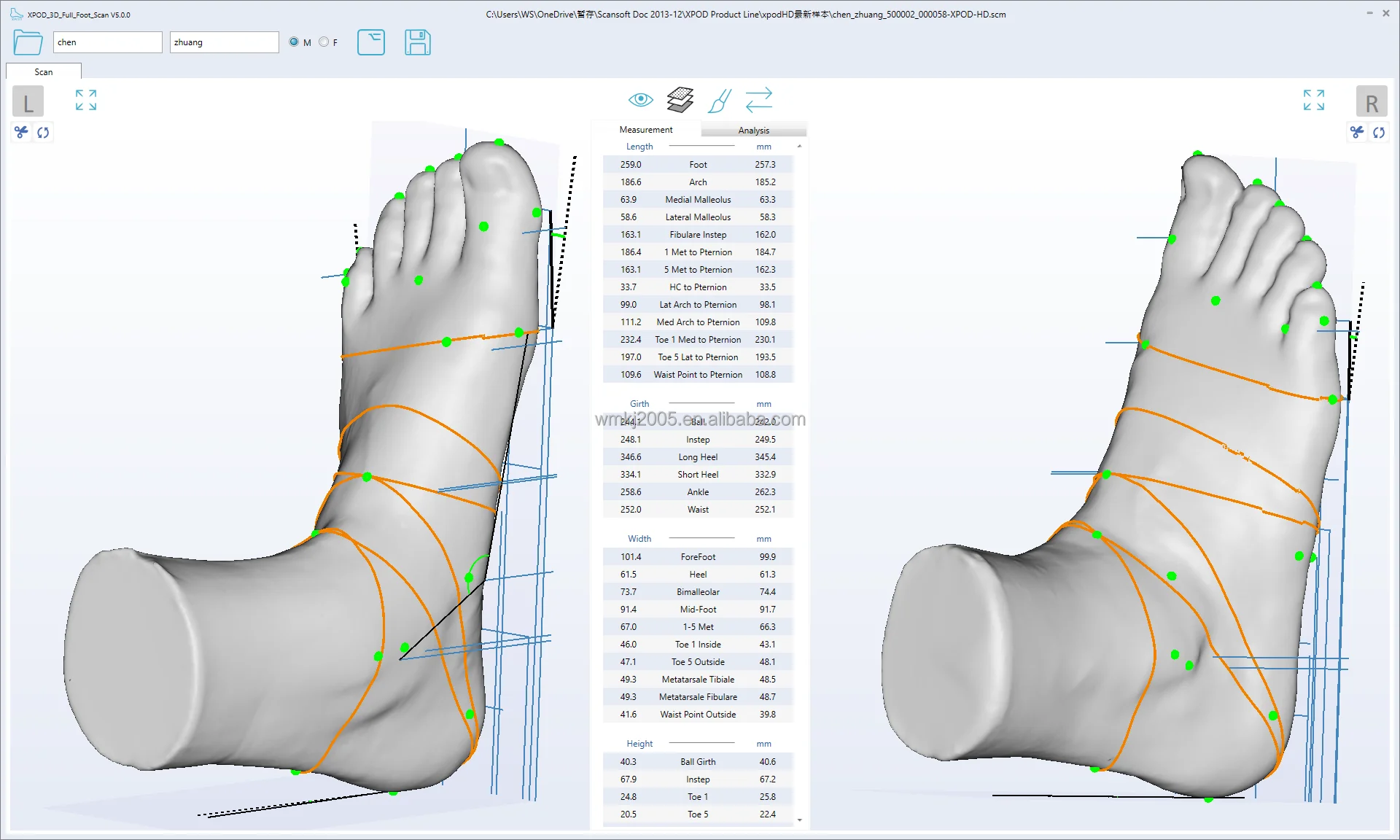
Task: Select the Lateral Malleolus row
Action: 698,217
